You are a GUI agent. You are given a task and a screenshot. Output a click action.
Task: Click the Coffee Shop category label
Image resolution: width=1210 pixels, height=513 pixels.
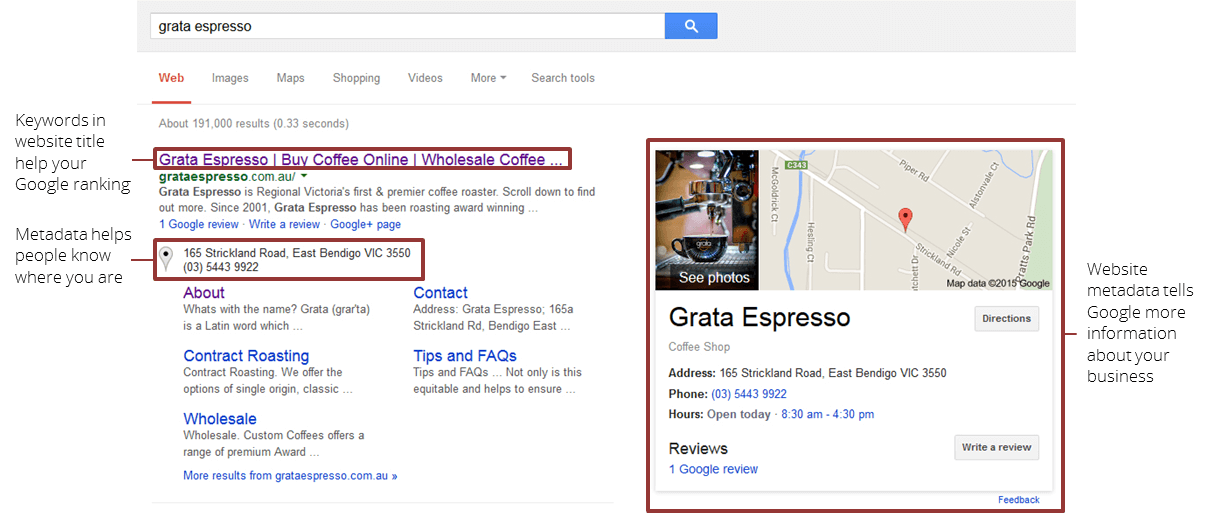700,347
